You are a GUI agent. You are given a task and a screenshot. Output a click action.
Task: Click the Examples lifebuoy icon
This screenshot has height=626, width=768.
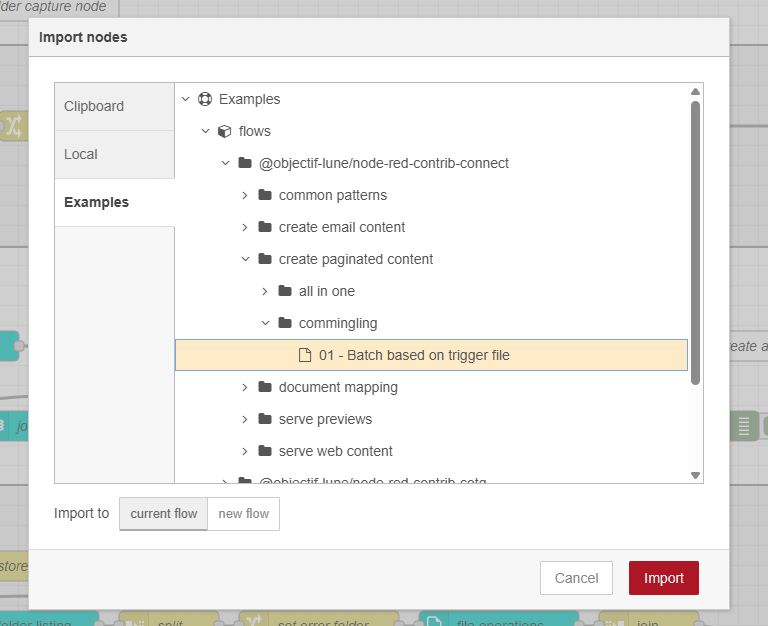click(x=205, y=99)
